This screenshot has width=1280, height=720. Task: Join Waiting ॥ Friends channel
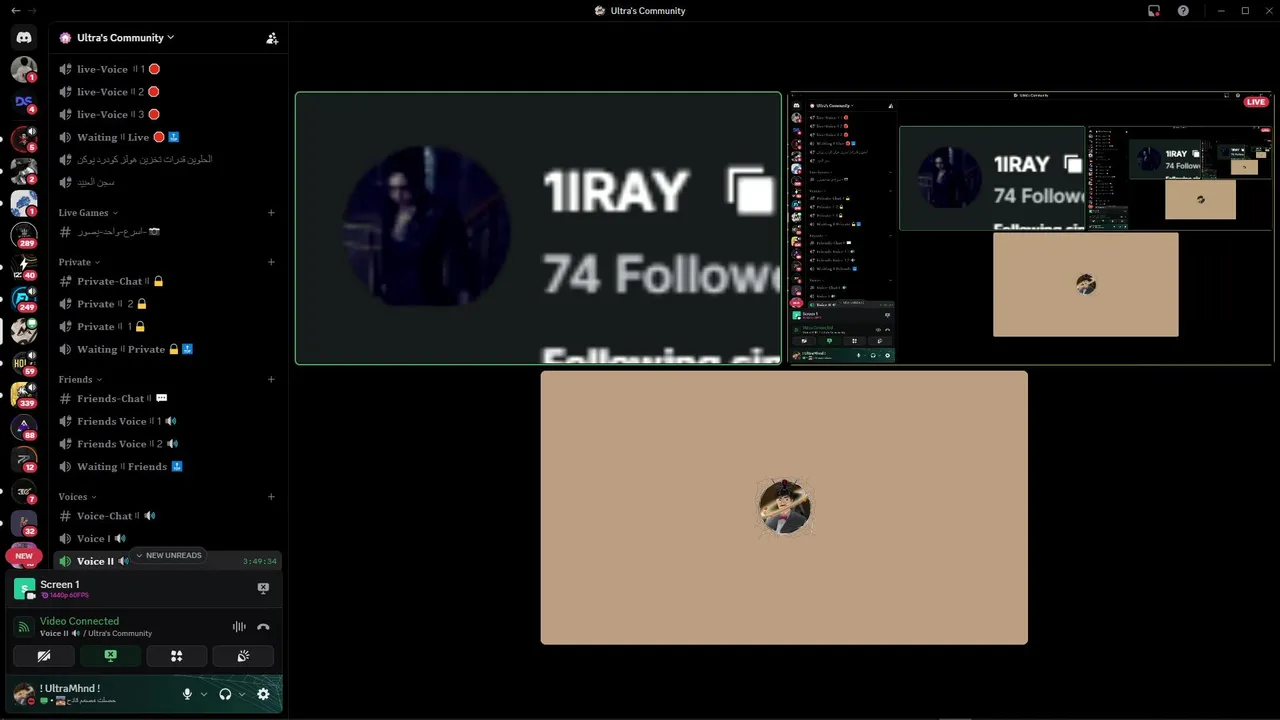(x=167, y=466)
